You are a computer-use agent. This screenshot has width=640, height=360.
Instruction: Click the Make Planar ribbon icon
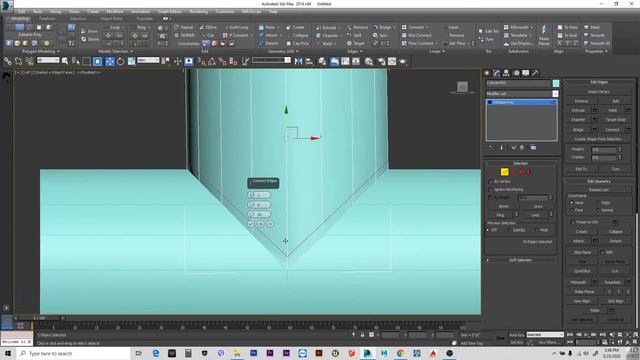tap(544, 35)
